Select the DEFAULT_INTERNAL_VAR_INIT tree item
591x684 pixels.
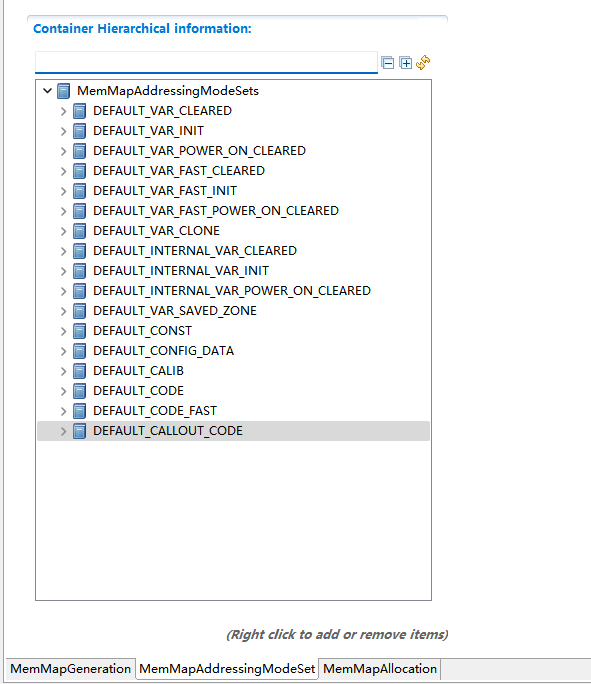coord(181,271)
